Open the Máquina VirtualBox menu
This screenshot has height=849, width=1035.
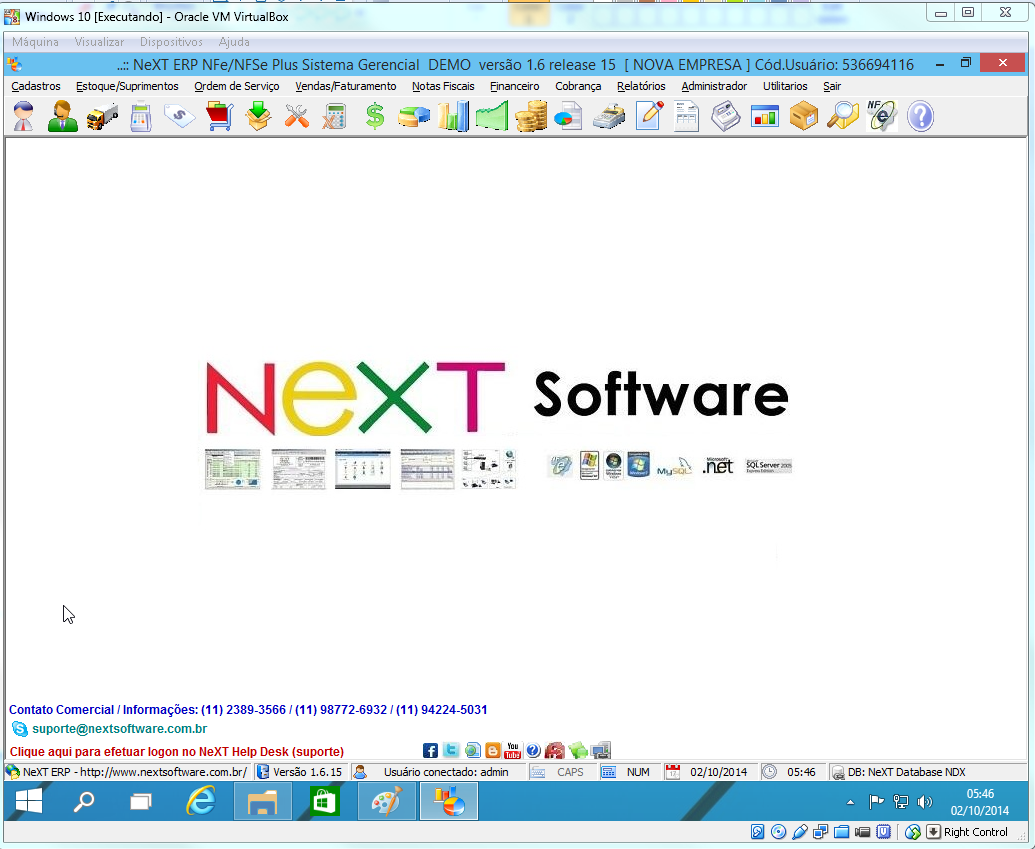click(36, 41)
